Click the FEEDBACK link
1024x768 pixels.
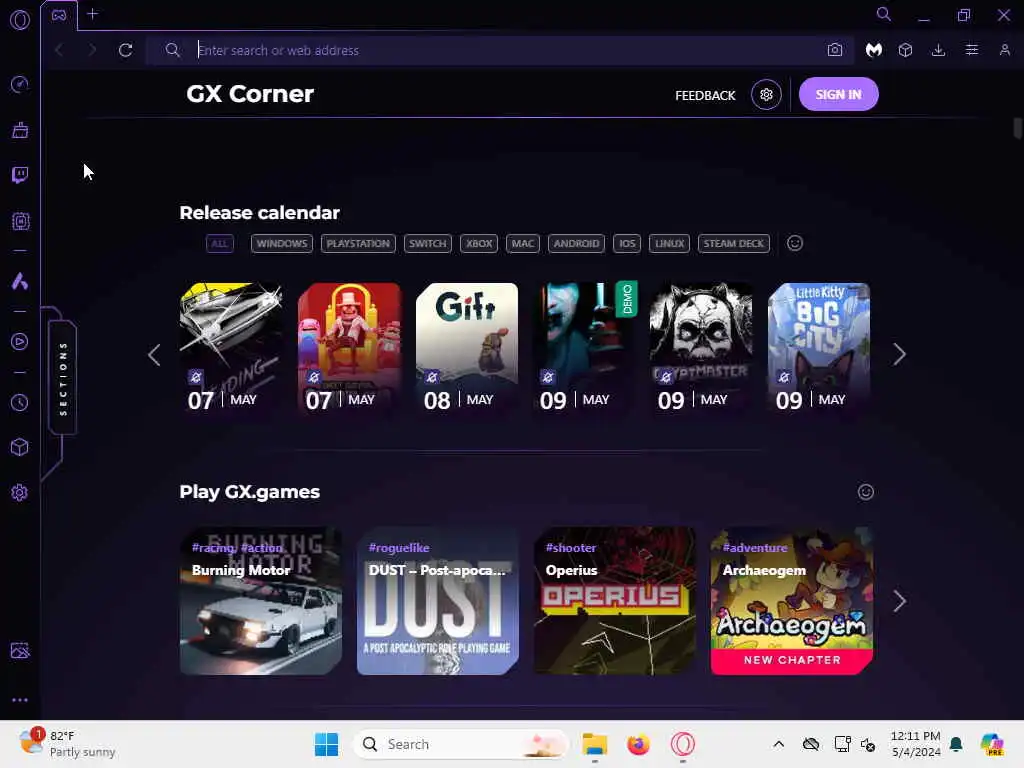click(x=705, y=95)
